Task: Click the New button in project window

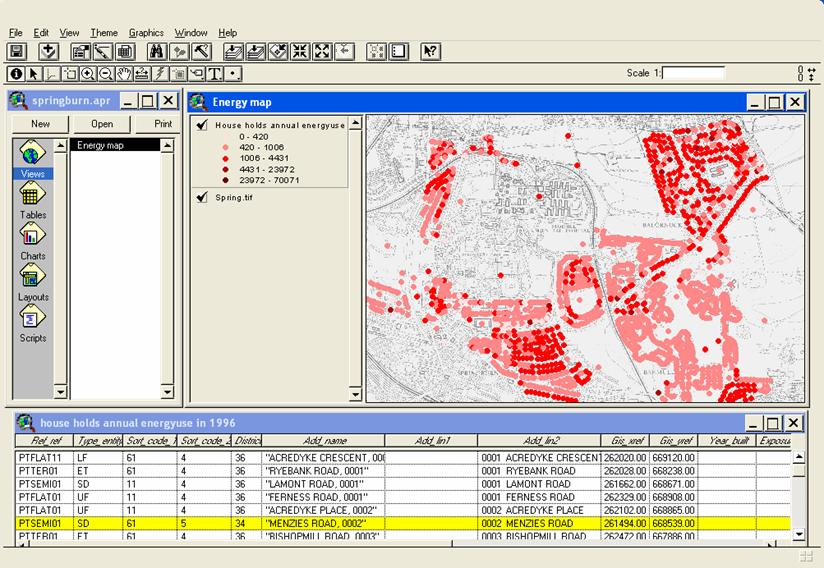Action: (x=40, y=124)
